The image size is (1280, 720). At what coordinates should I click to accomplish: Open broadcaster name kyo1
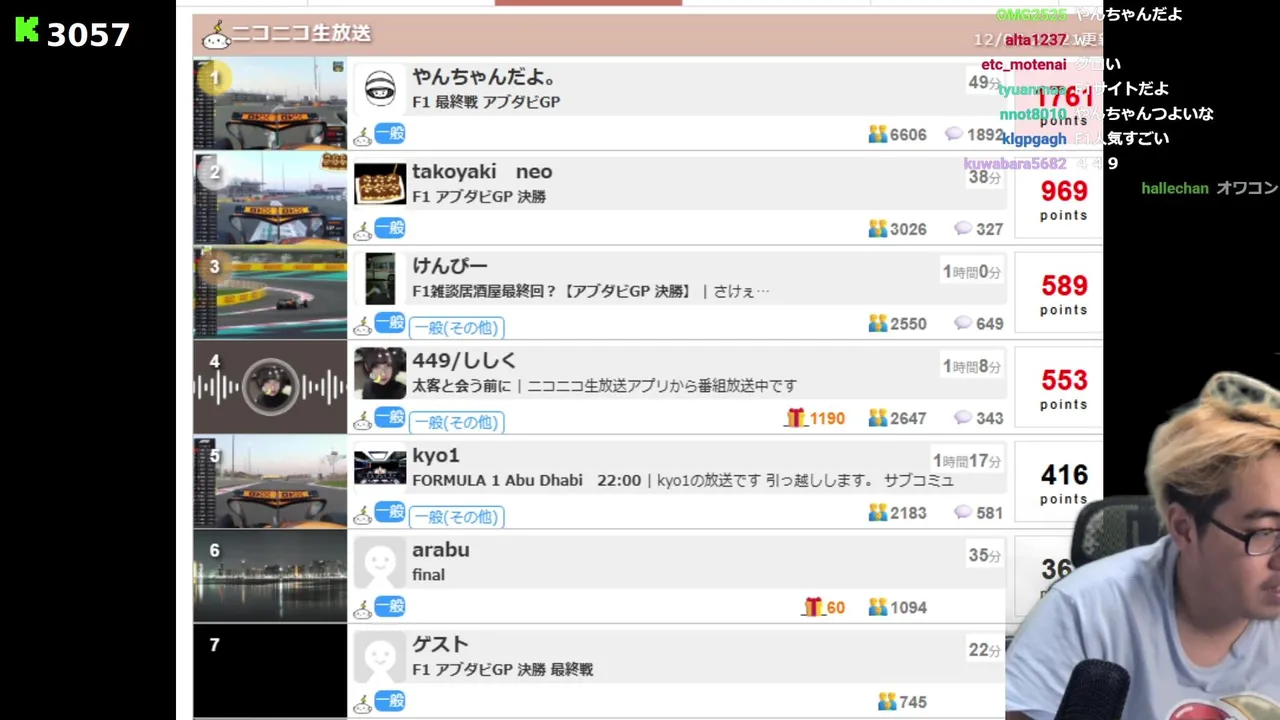(436, 456)
